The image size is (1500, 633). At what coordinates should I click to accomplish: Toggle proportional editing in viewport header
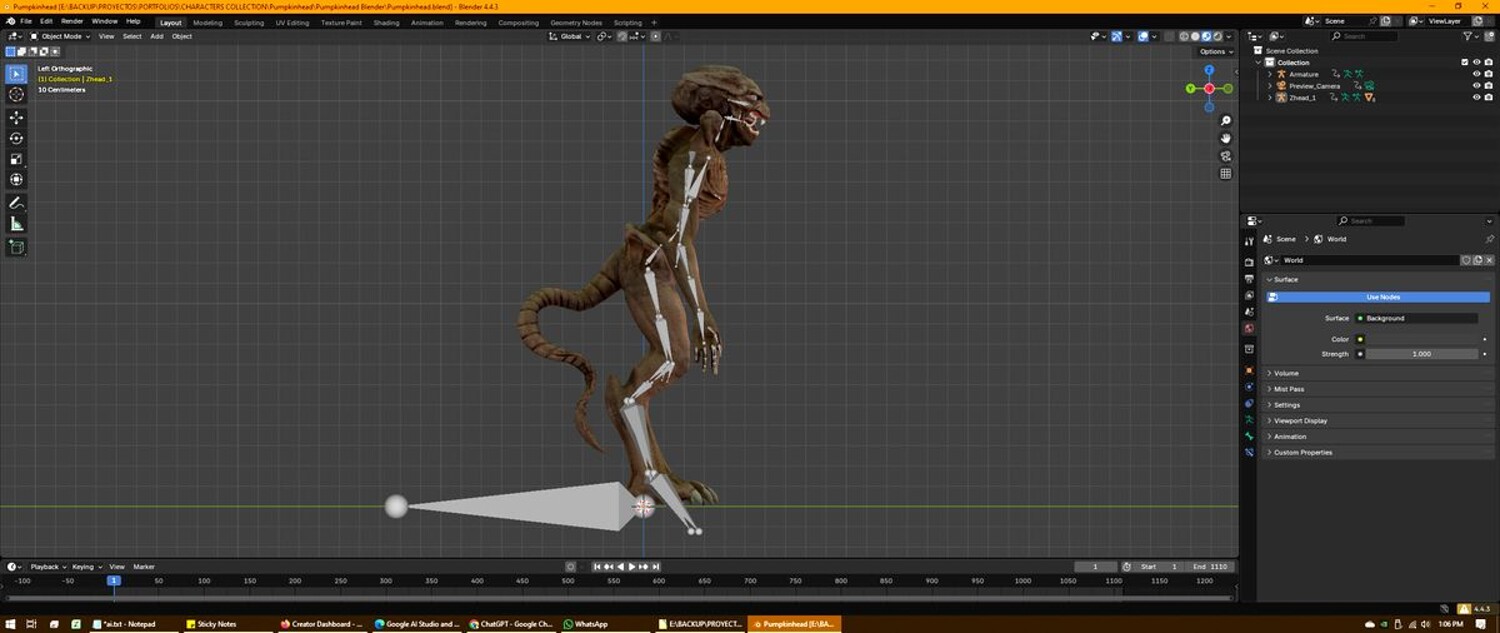tap(656, 36)
